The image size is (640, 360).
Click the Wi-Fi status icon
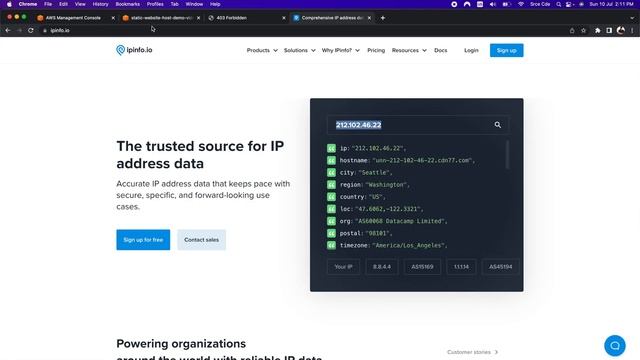point(521,4)
